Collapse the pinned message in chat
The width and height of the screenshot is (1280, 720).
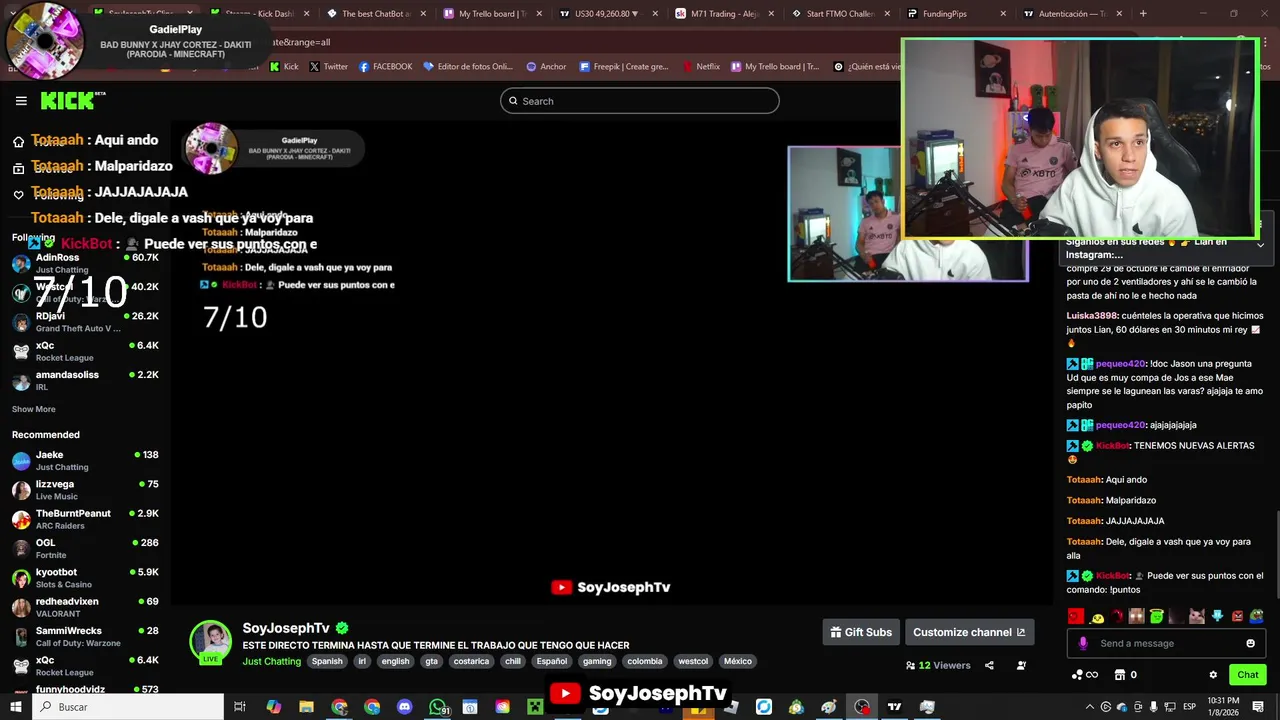click(x=1260, y=244)
